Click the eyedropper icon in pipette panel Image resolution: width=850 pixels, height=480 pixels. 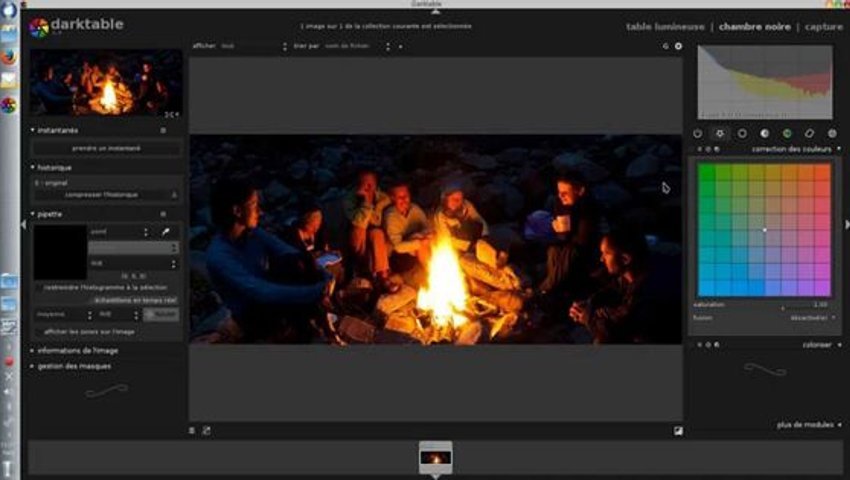(166, 232)
